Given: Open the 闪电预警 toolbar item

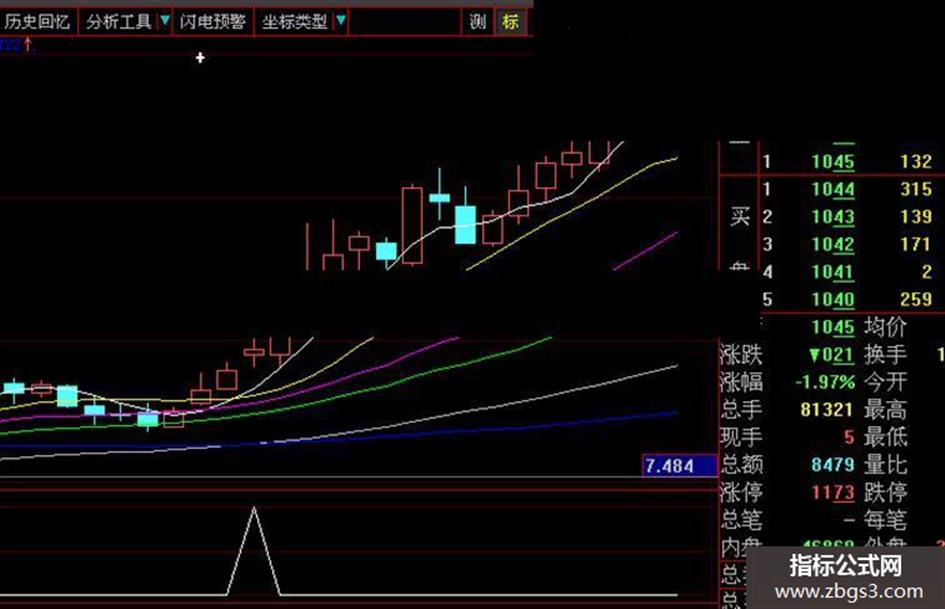Looking at the screenshot, I should [213, 22].
